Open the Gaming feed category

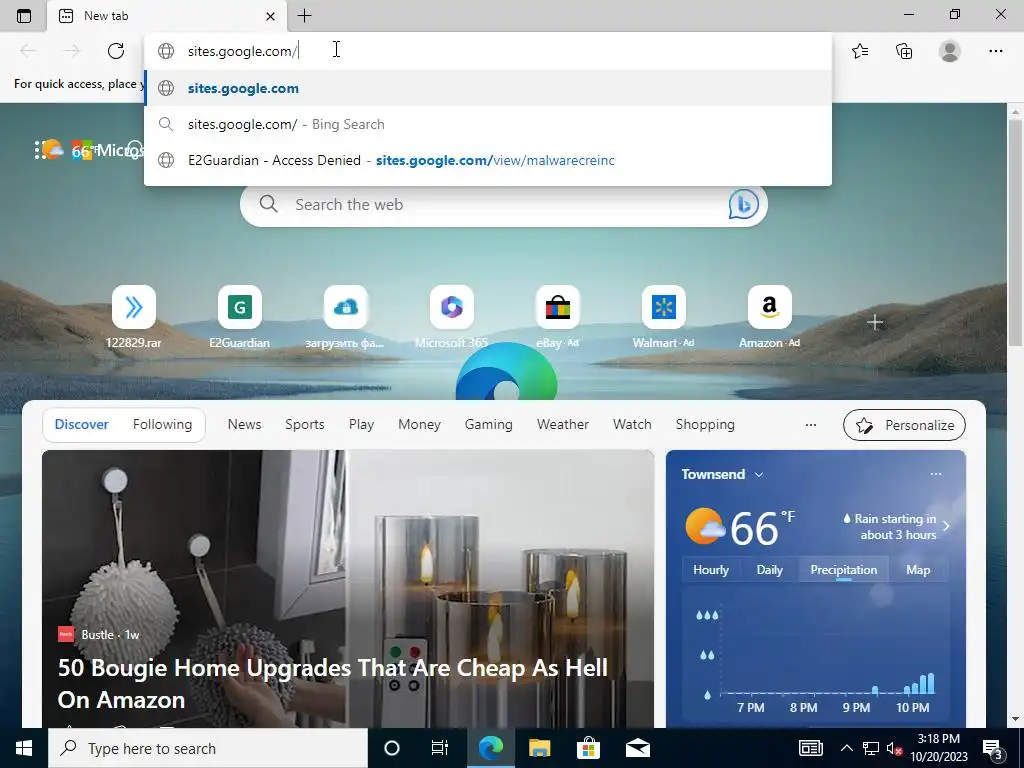click(488, 424)
